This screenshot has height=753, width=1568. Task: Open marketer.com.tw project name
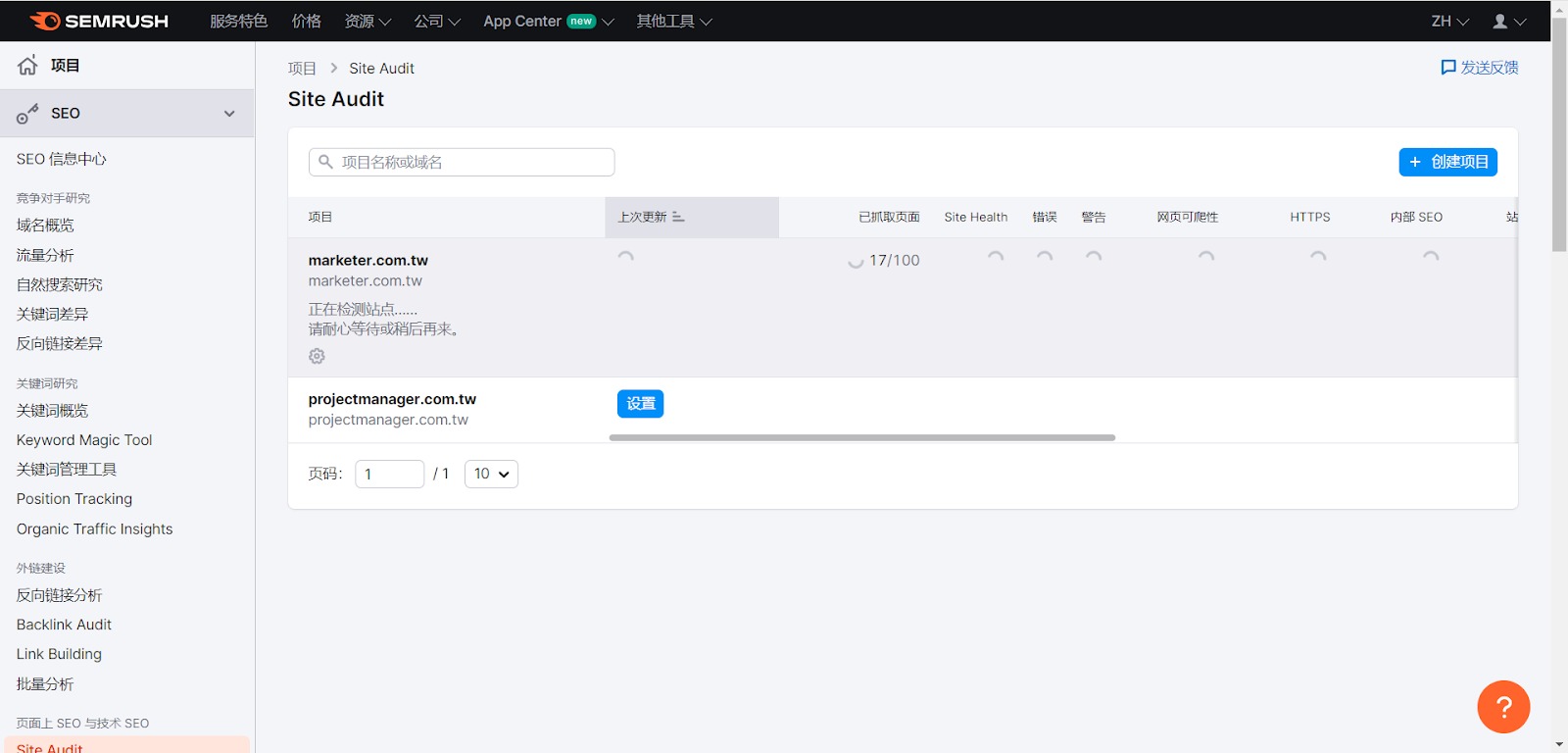click(368, 260)
